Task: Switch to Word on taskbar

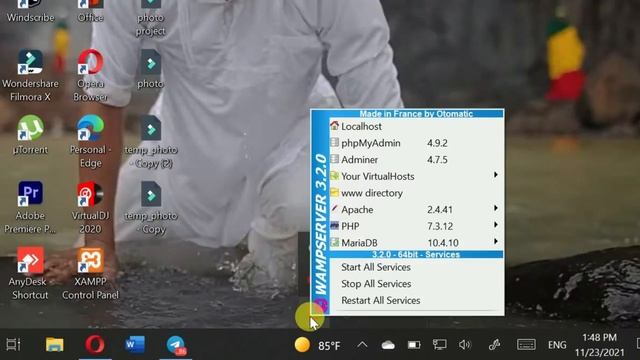Action: pos(135,345)
